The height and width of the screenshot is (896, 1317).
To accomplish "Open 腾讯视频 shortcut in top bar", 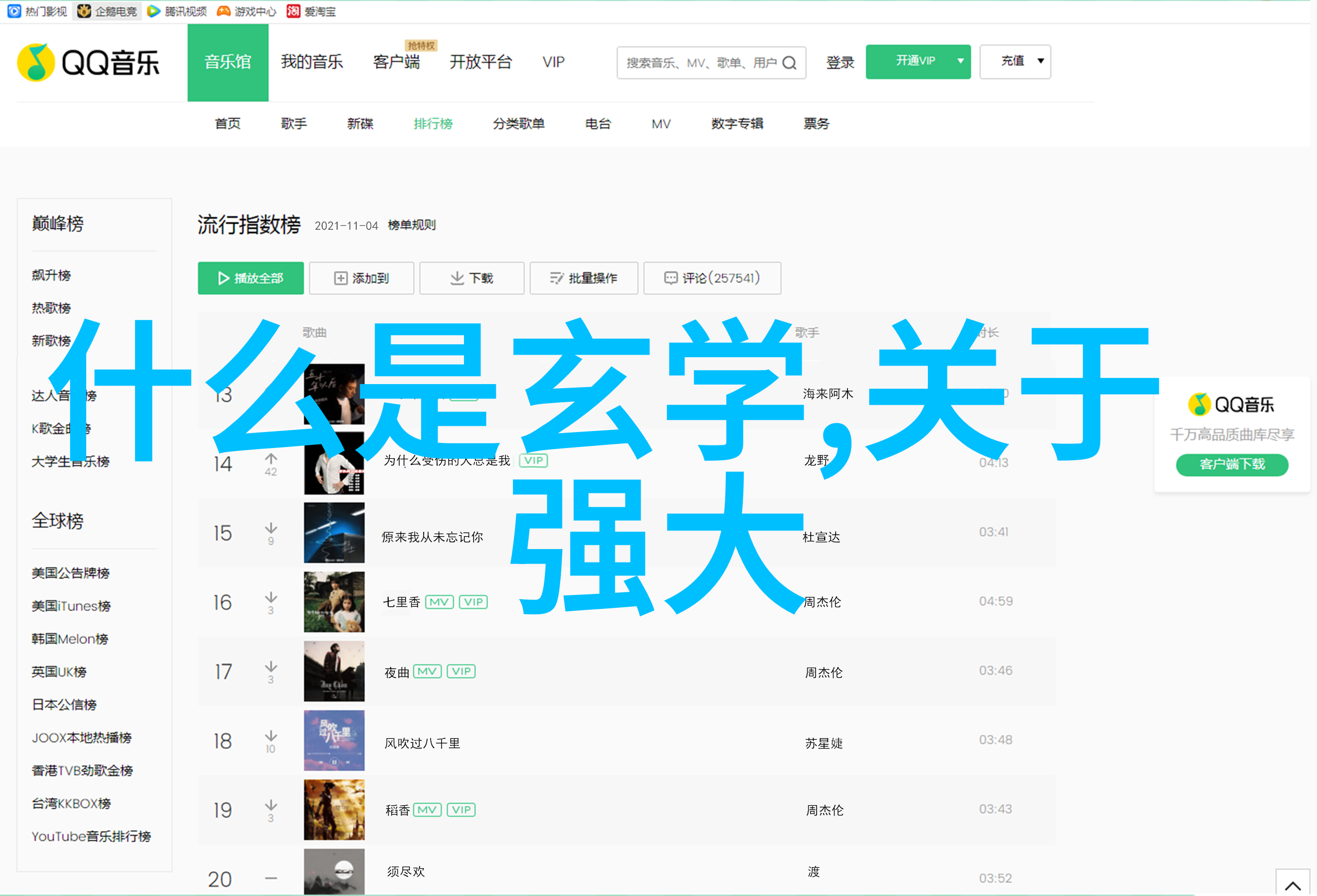I will (177, 11).
